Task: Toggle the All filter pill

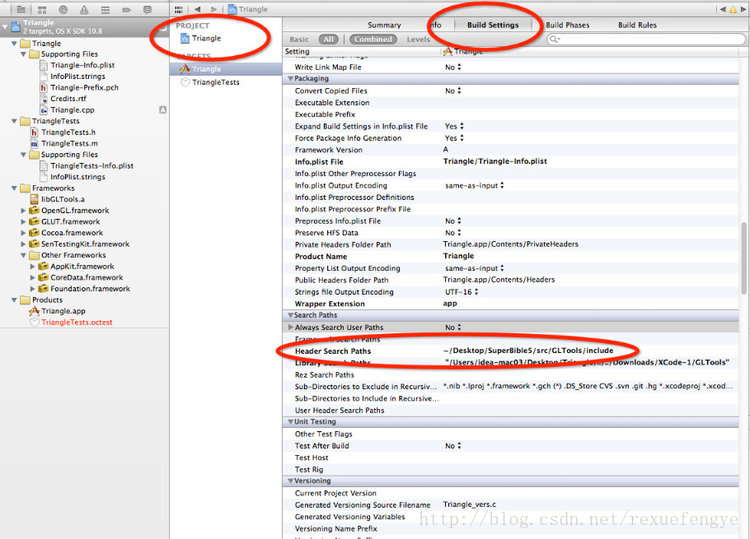Action: (328, 39)
